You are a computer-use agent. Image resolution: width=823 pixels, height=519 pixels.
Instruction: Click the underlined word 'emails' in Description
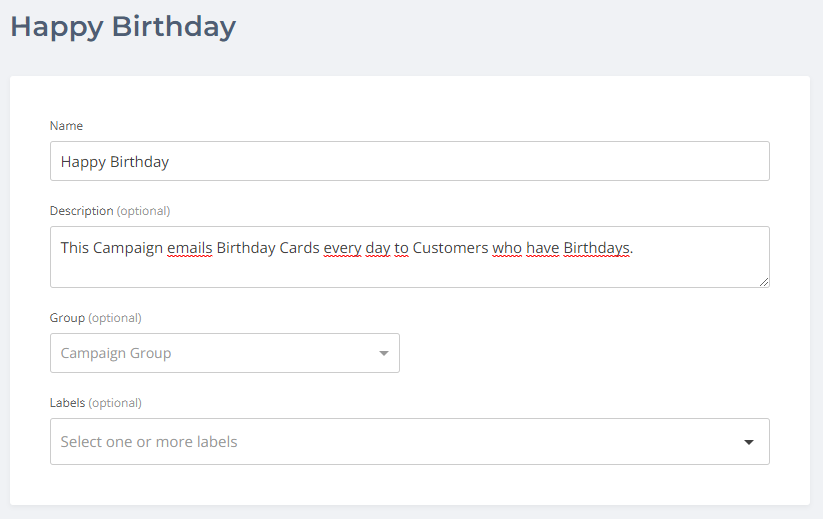[189, 247]
